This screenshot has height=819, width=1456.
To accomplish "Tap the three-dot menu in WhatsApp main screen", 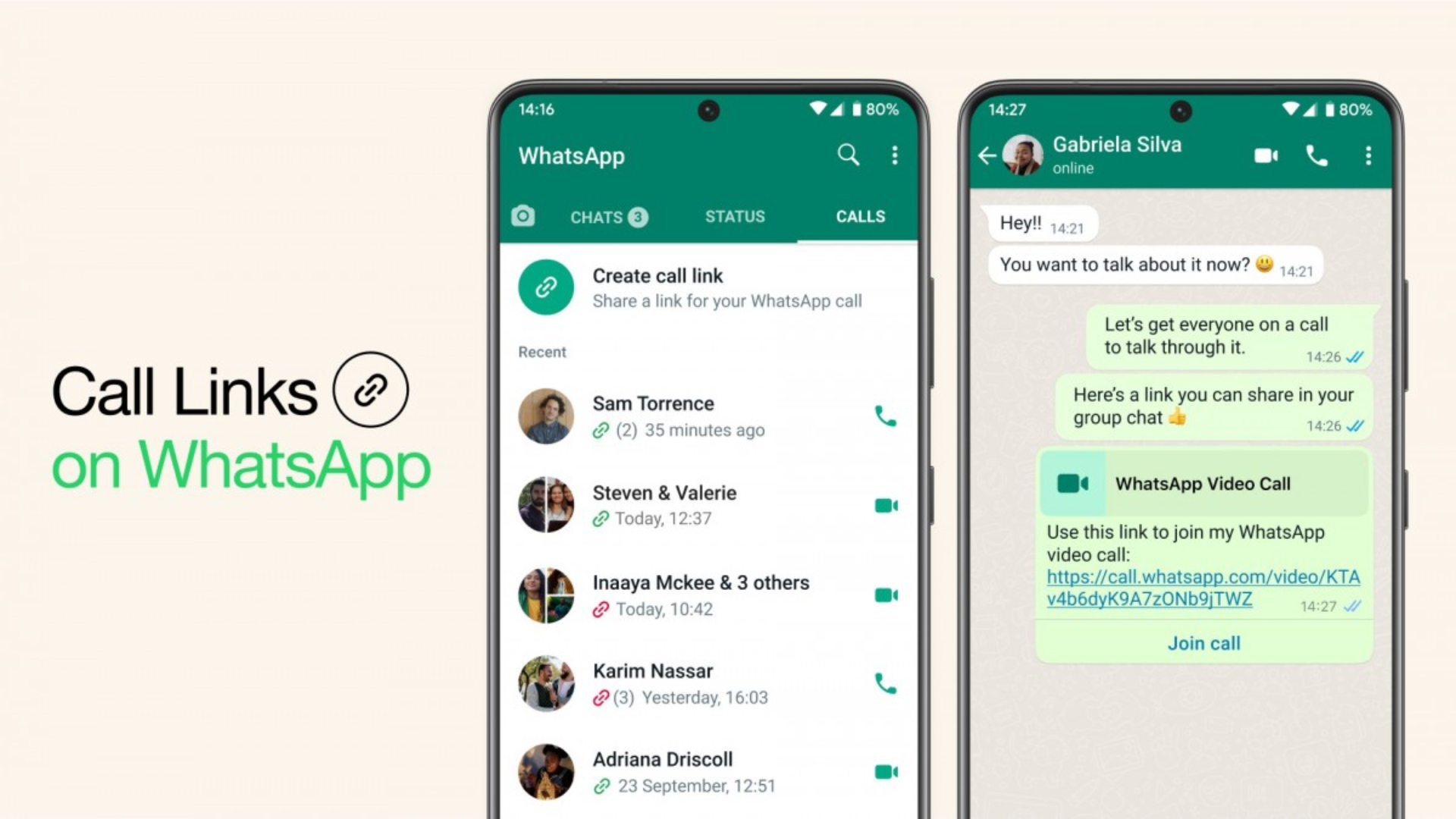I will pyautogui.click(x=895, y=156).
